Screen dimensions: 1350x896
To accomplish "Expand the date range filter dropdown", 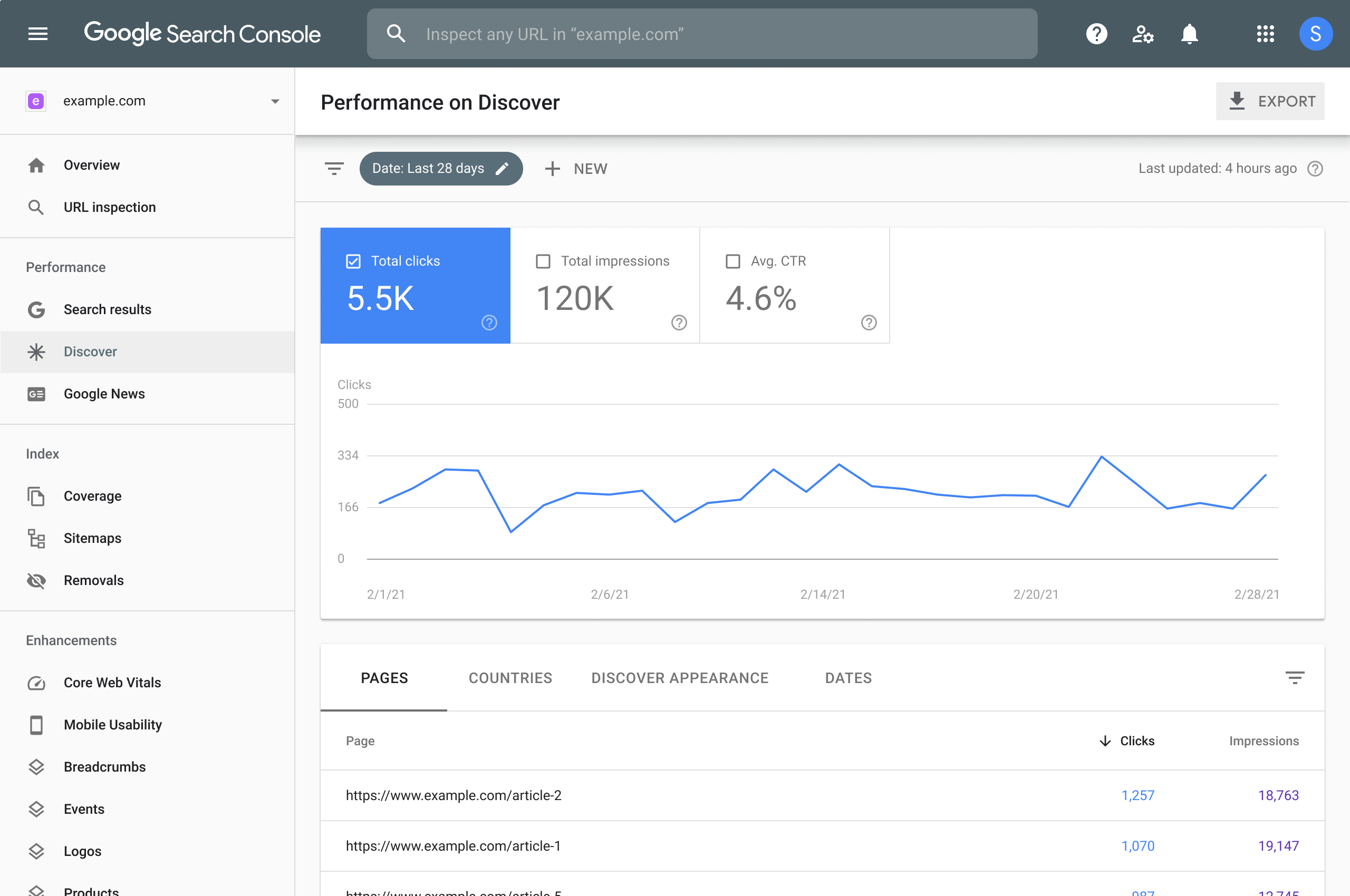I will [x=440, y=168].
